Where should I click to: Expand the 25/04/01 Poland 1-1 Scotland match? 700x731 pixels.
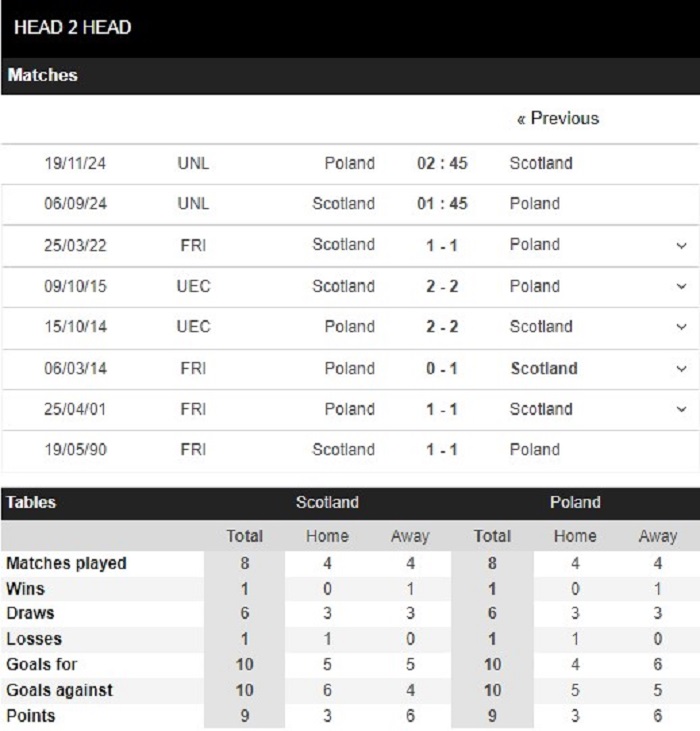pos(681,409)
